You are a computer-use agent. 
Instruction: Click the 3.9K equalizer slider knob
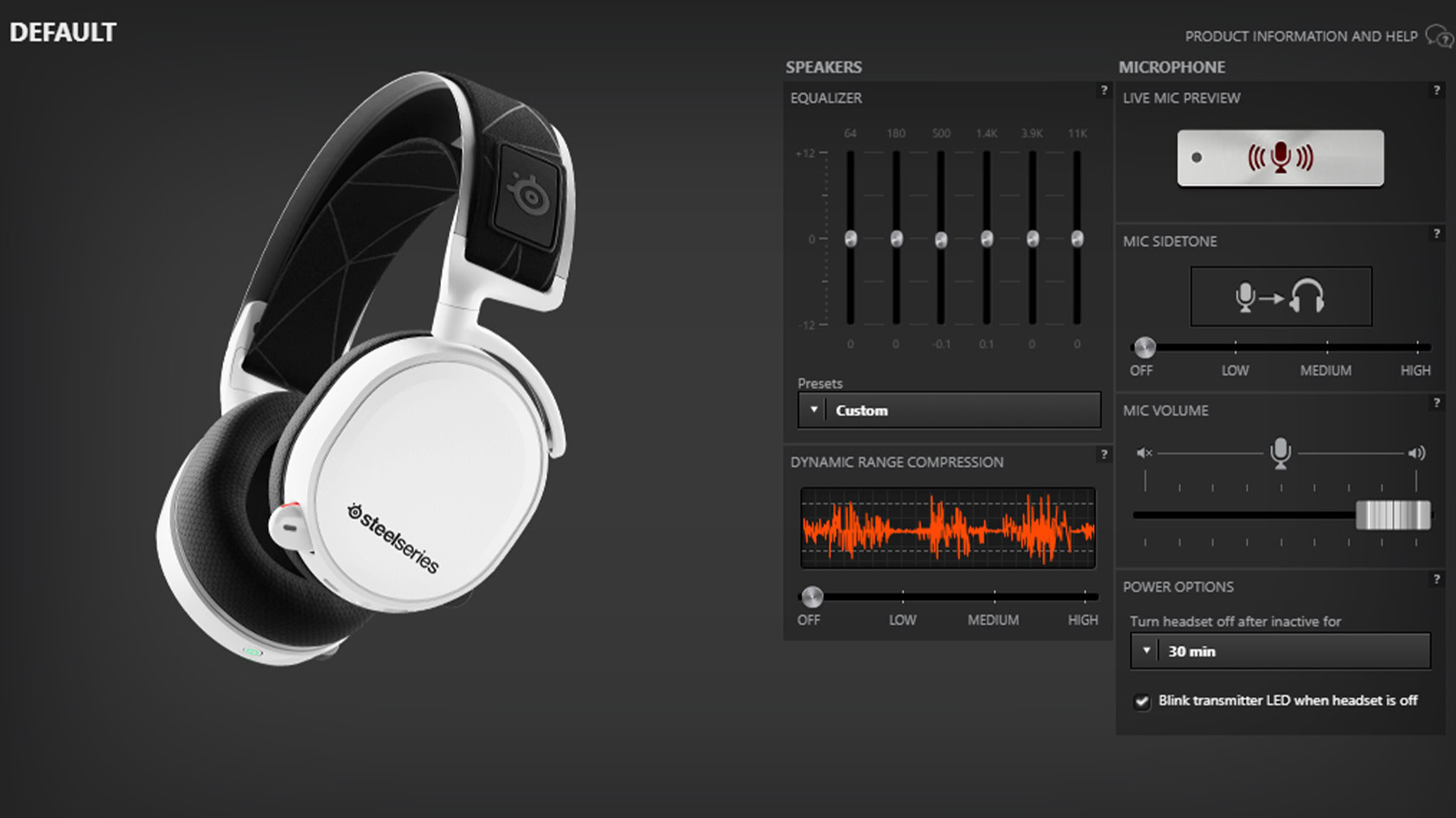click(x=1032, y=239)
